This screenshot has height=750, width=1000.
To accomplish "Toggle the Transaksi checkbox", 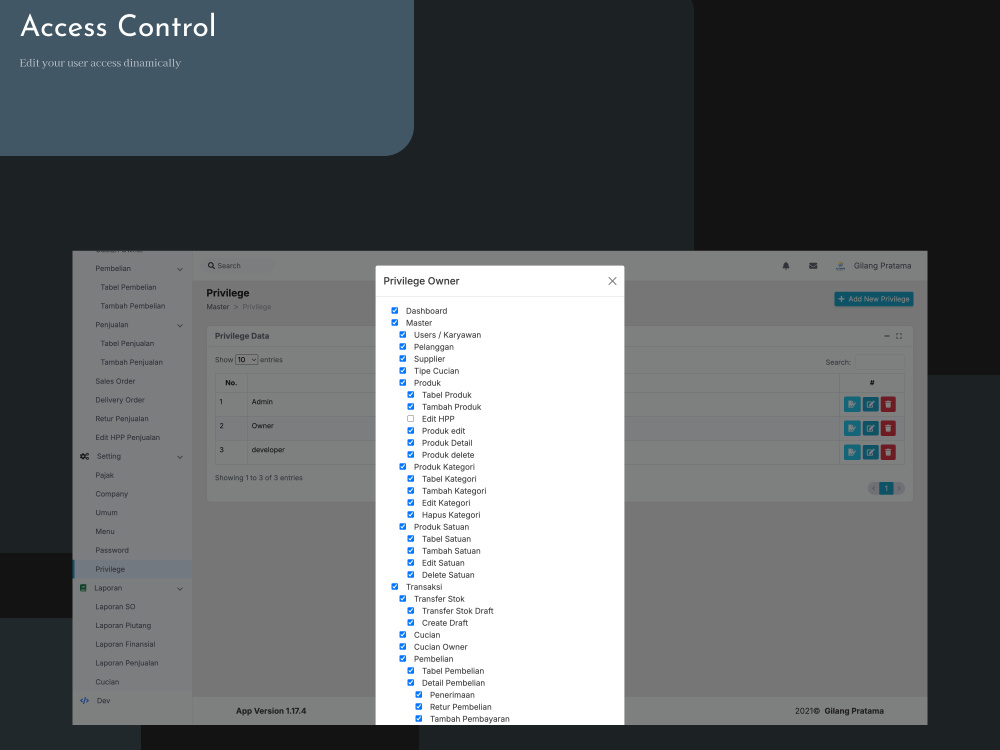I will tap(395, 587).
